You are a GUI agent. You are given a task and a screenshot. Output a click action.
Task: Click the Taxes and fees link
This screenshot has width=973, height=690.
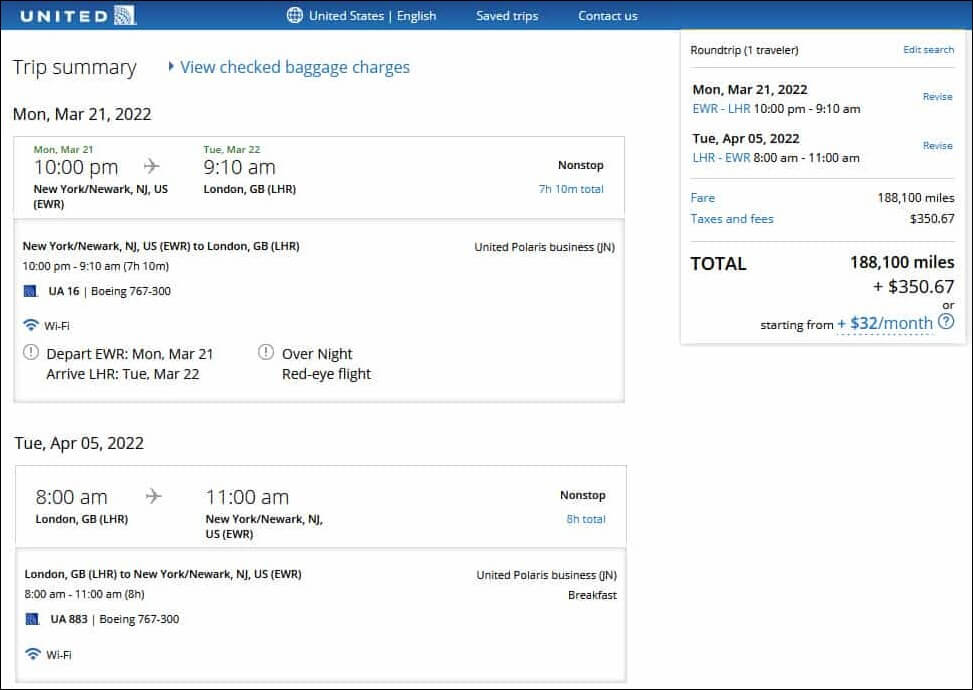pos(732,218)
